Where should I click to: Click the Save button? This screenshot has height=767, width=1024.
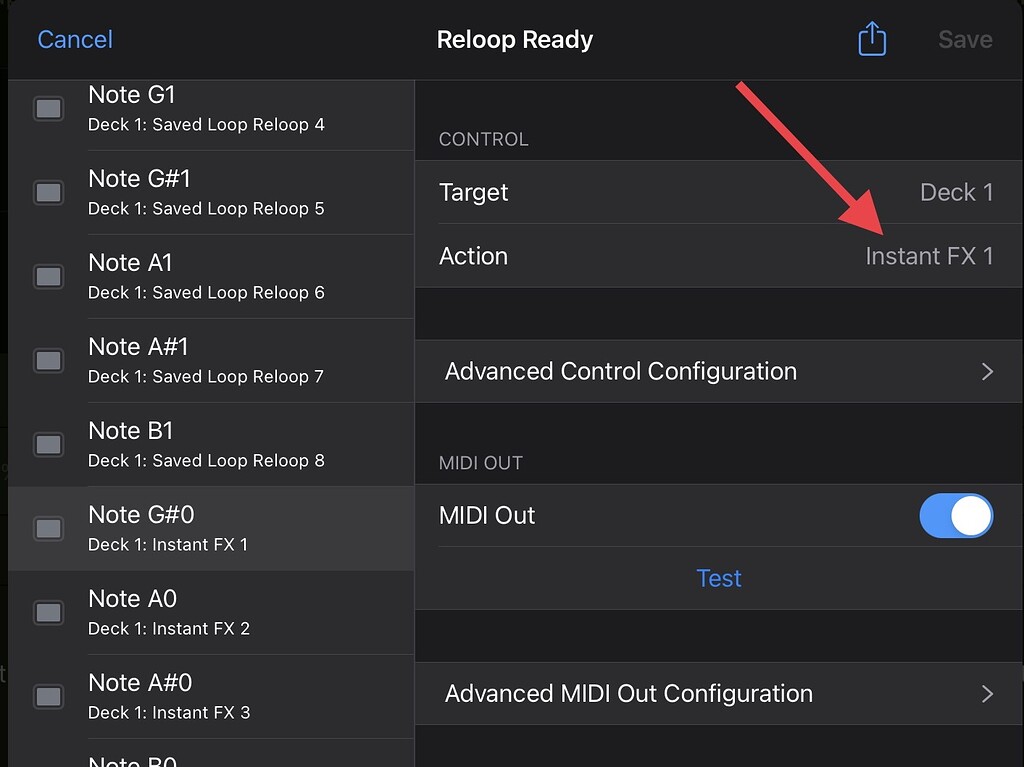tap(964, 40)
